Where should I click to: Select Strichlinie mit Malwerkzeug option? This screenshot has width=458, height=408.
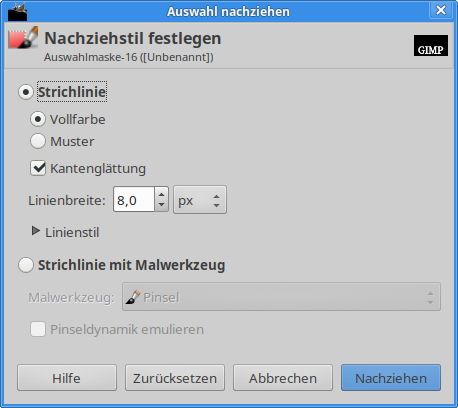tap(26, 265)
